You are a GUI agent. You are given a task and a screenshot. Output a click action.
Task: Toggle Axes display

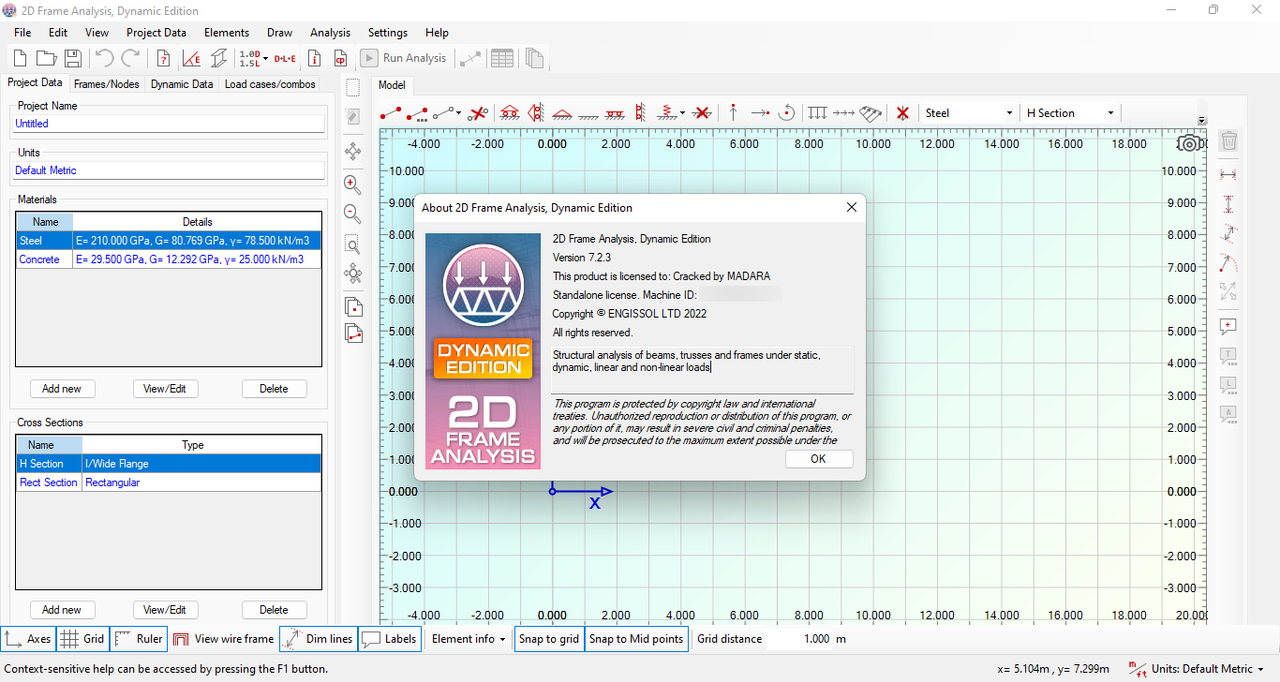tap(28, 639)
